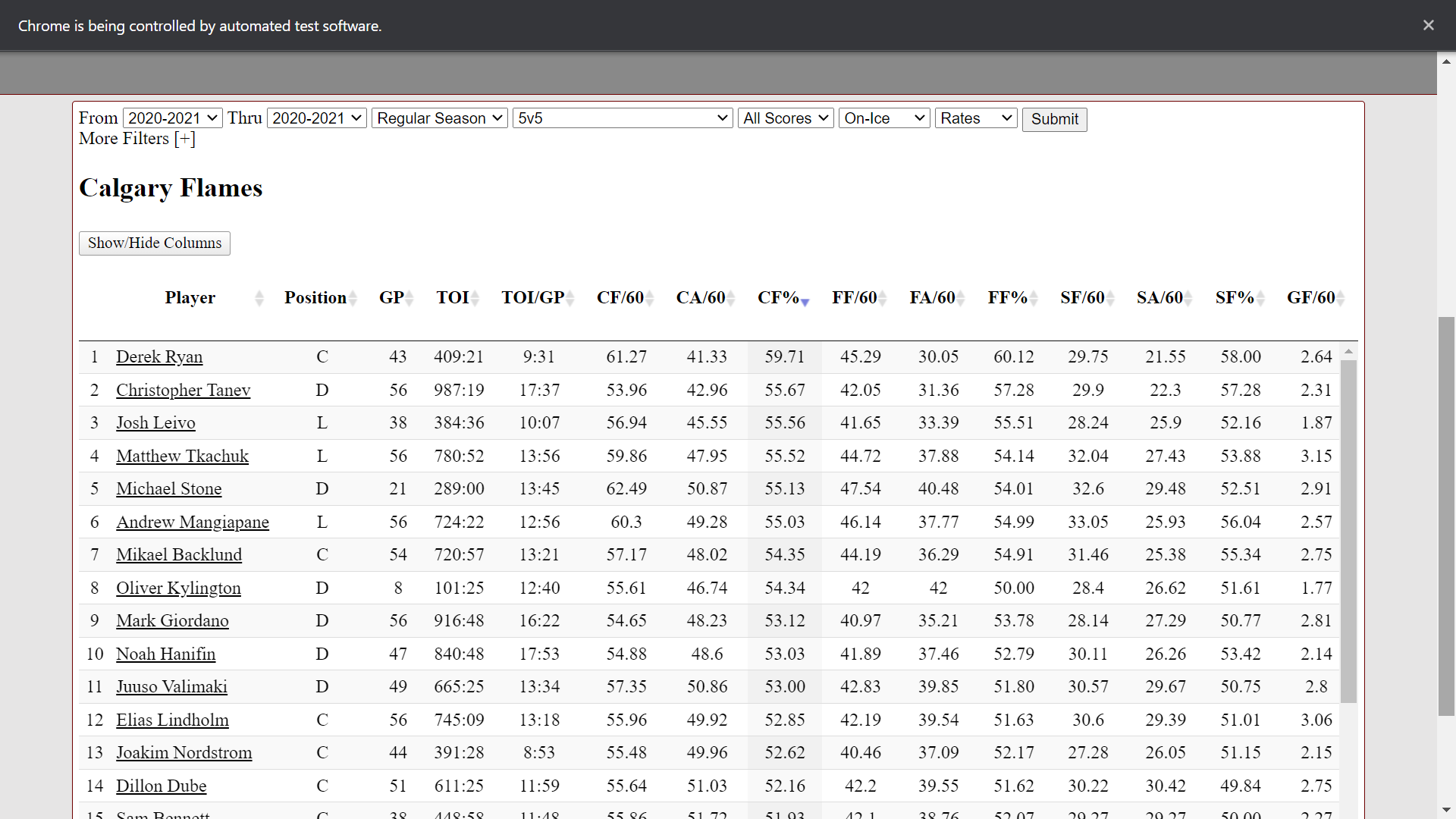Close the automated test software notification bar
1456x819 pixels.
(1428, 25)
